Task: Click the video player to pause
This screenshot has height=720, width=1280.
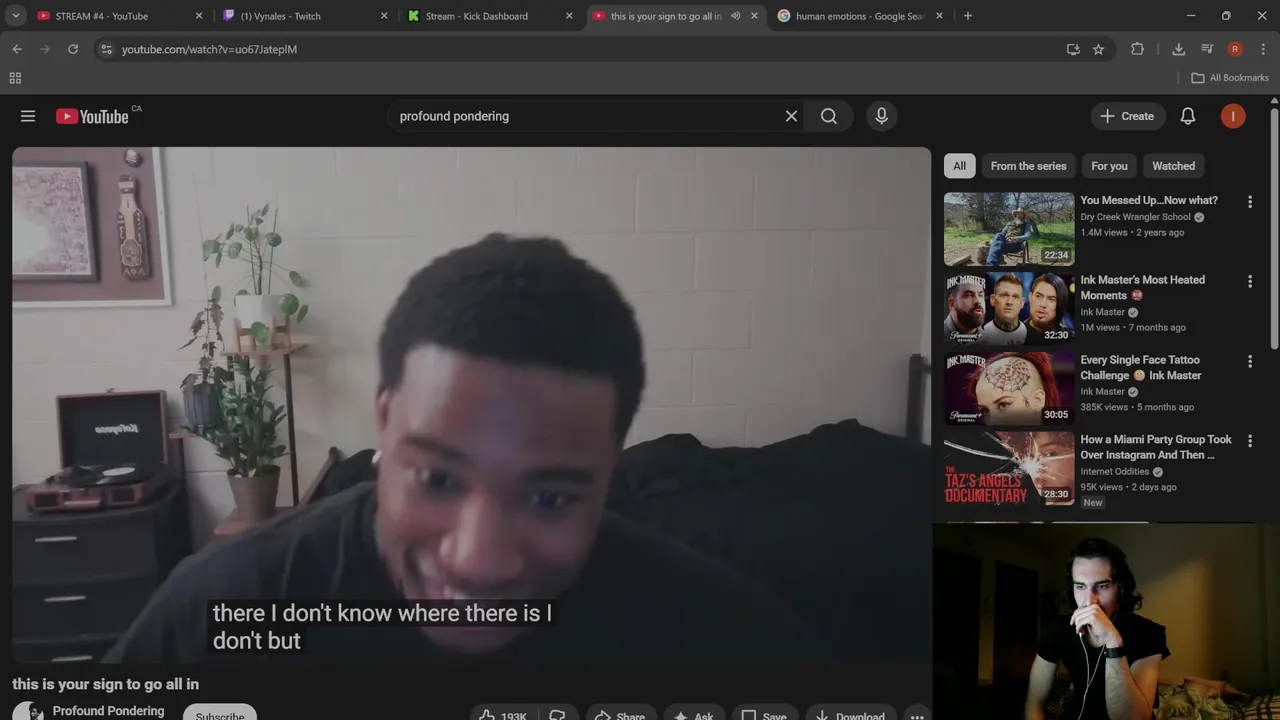Action: pyautogui.click(x=471, y=405)
